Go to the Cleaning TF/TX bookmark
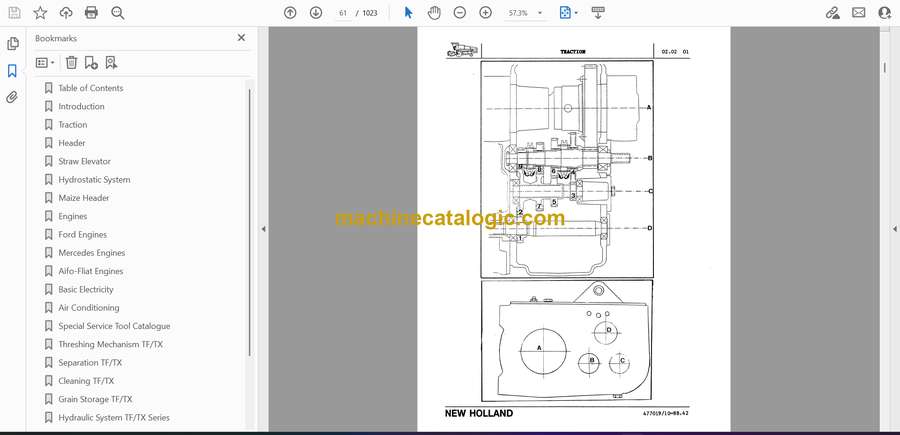 click(86, 381)
